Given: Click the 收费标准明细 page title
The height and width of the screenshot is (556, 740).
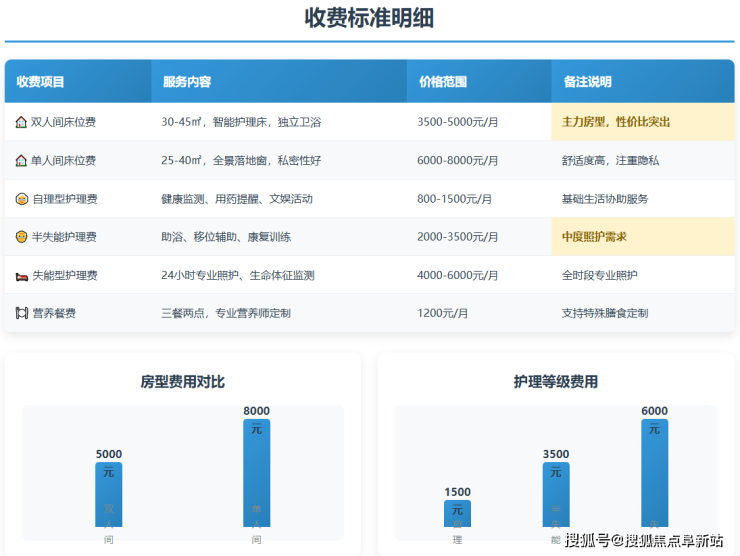Looking at the screenshot, I should [369, 18].
